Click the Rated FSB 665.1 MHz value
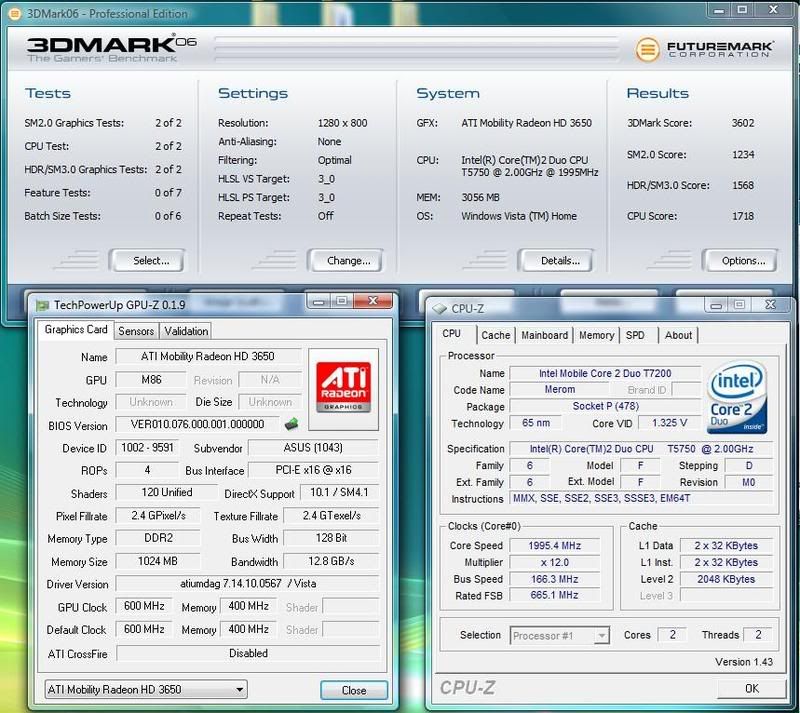 [x=555, y=595]
